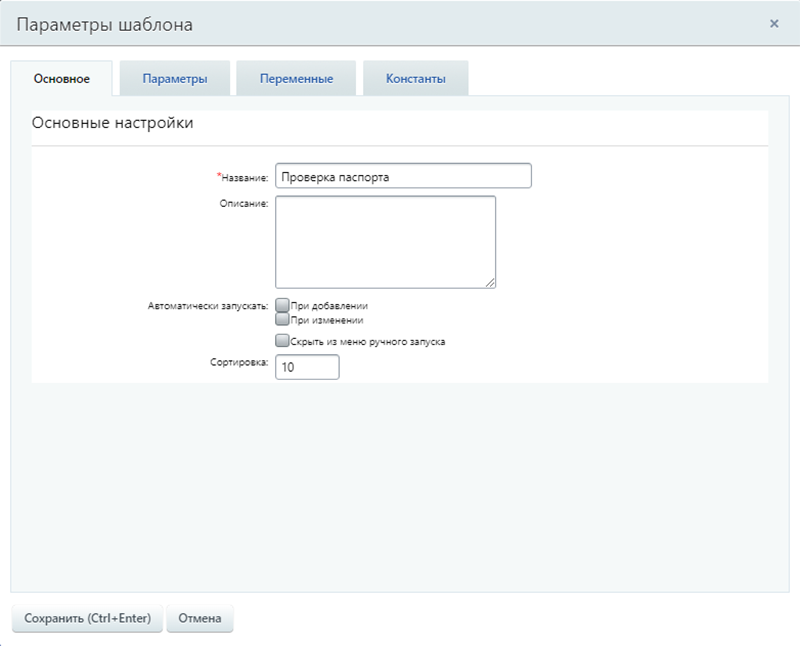
Task: Click the Скрыть из меню ручного запуска label
Action: (x=367, y=342)
